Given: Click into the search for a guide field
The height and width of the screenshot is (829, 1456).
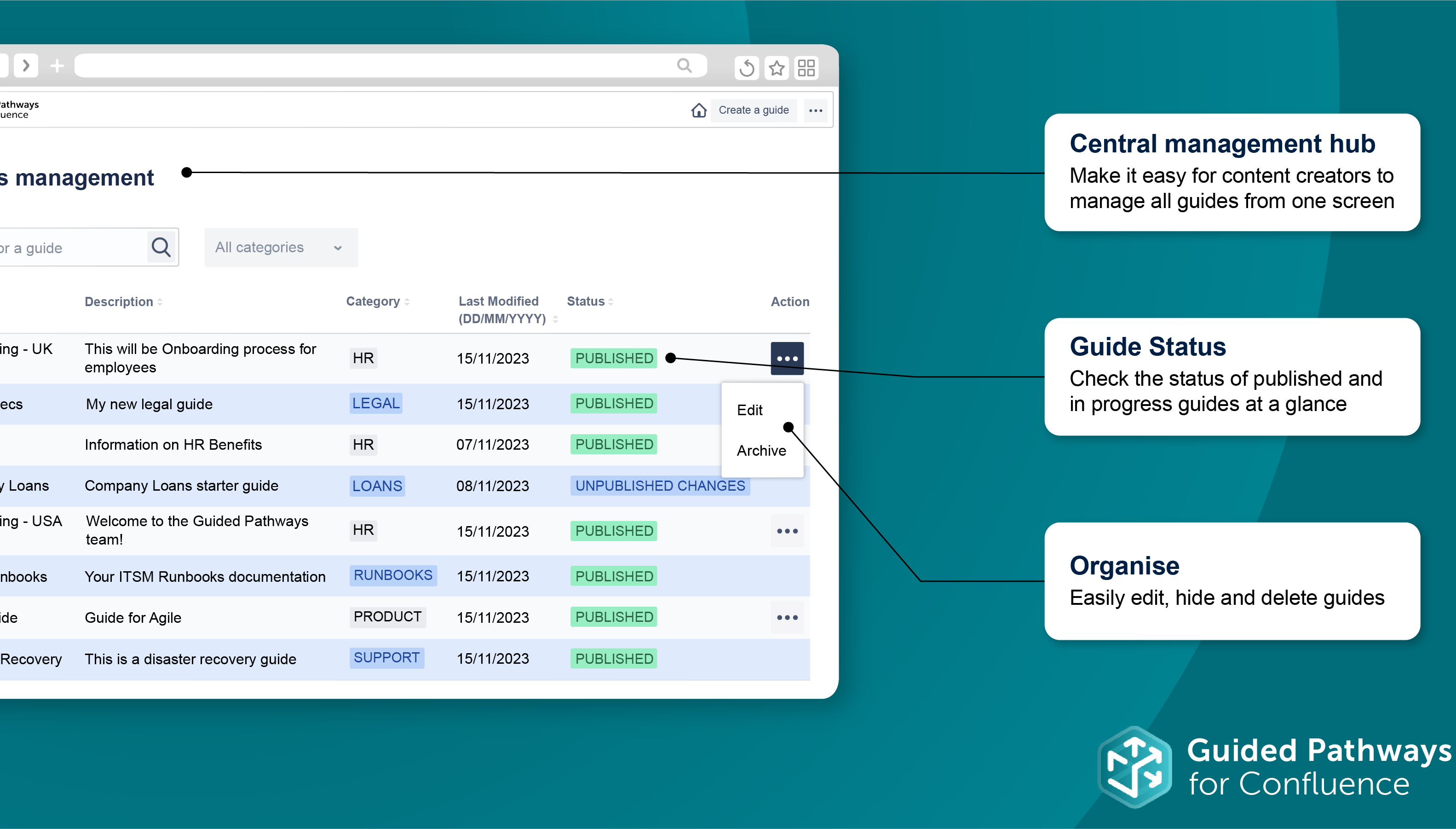Looking at the screenshot, I should click(x=68, y=248).
